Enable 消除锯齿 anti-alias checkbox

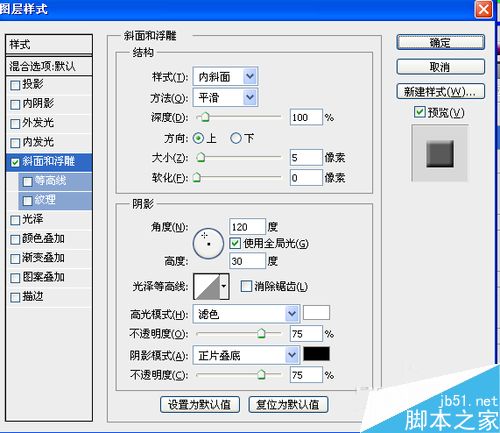[246, 286]
